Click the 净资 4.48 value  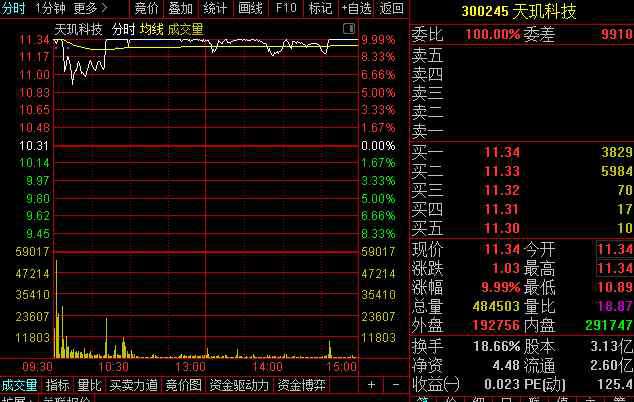coord(506,365)
